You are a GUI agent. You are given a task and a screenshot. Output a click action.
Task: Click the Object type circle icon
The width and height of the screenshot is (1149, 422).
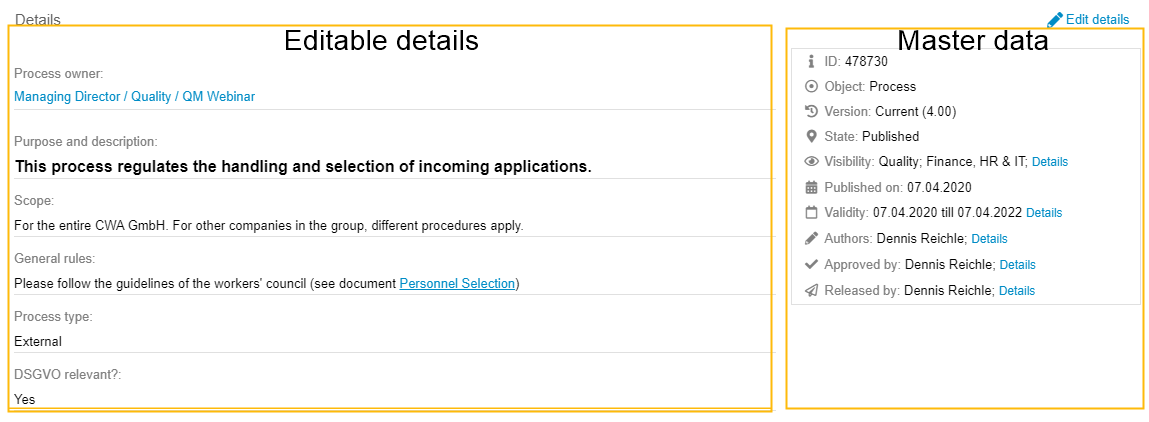pyautogui.click(x=811, y=87)
